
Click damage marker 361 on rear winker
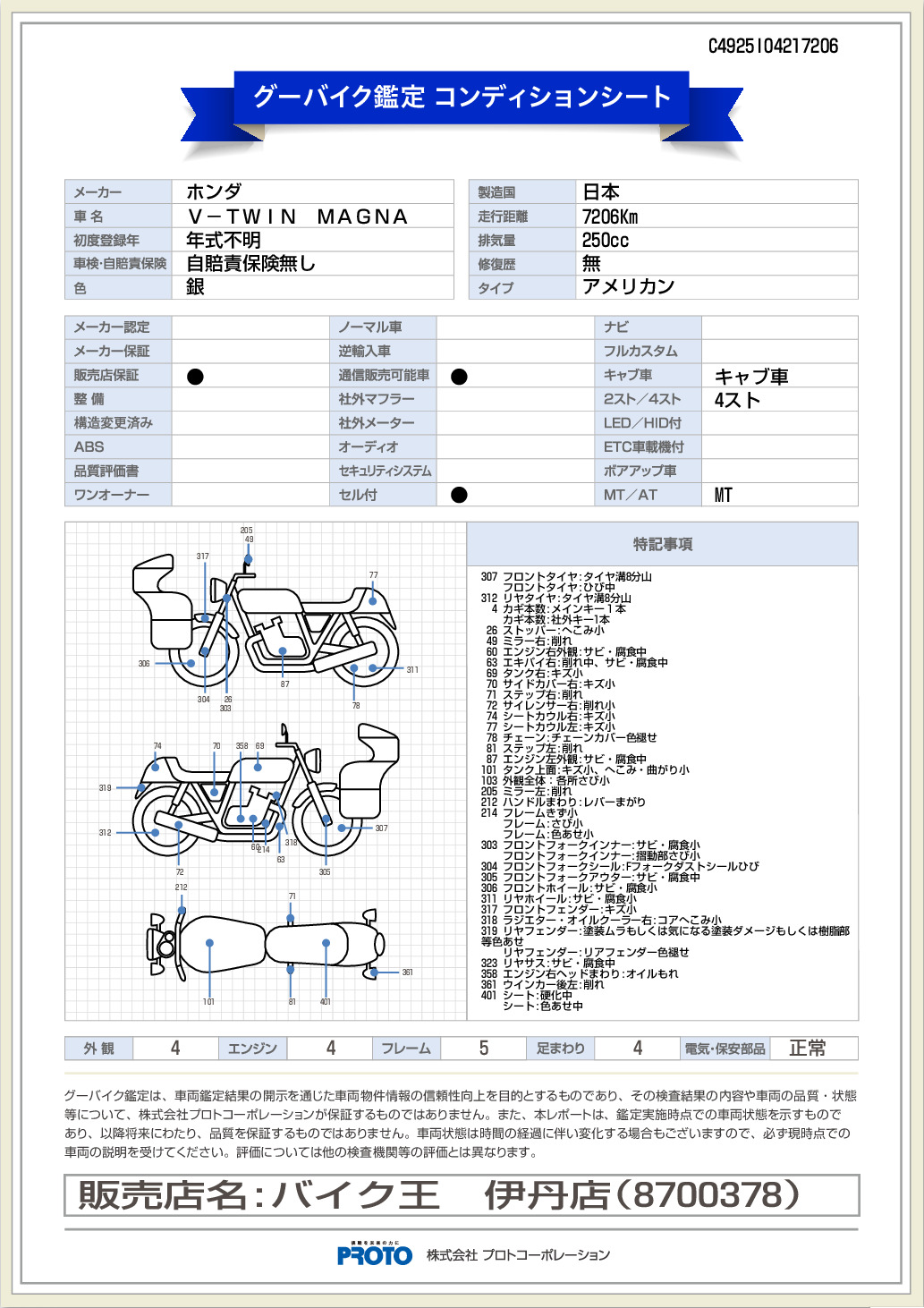tap(374, 972)
